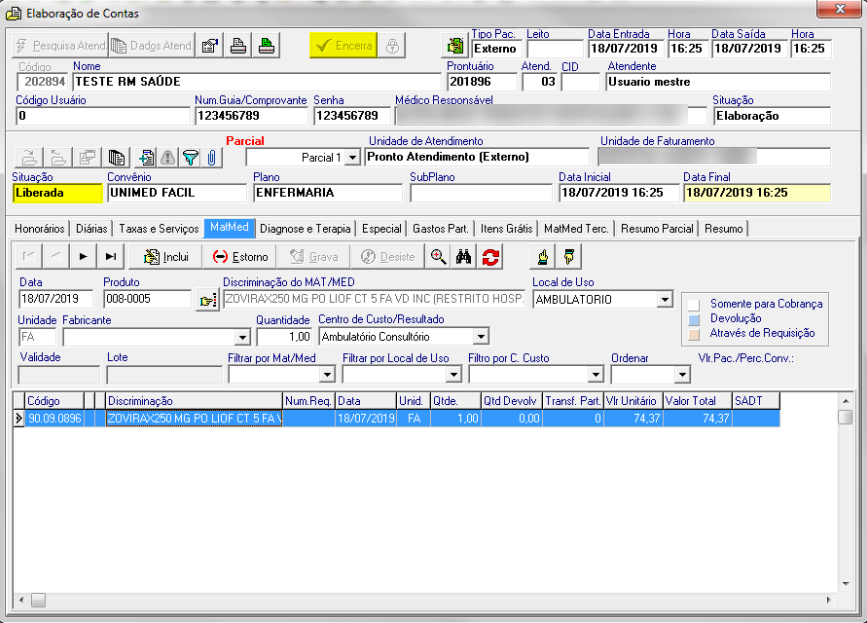Click the Grava button
The image size is (867, 623).
pyautogui.click(x=314, y=256)
